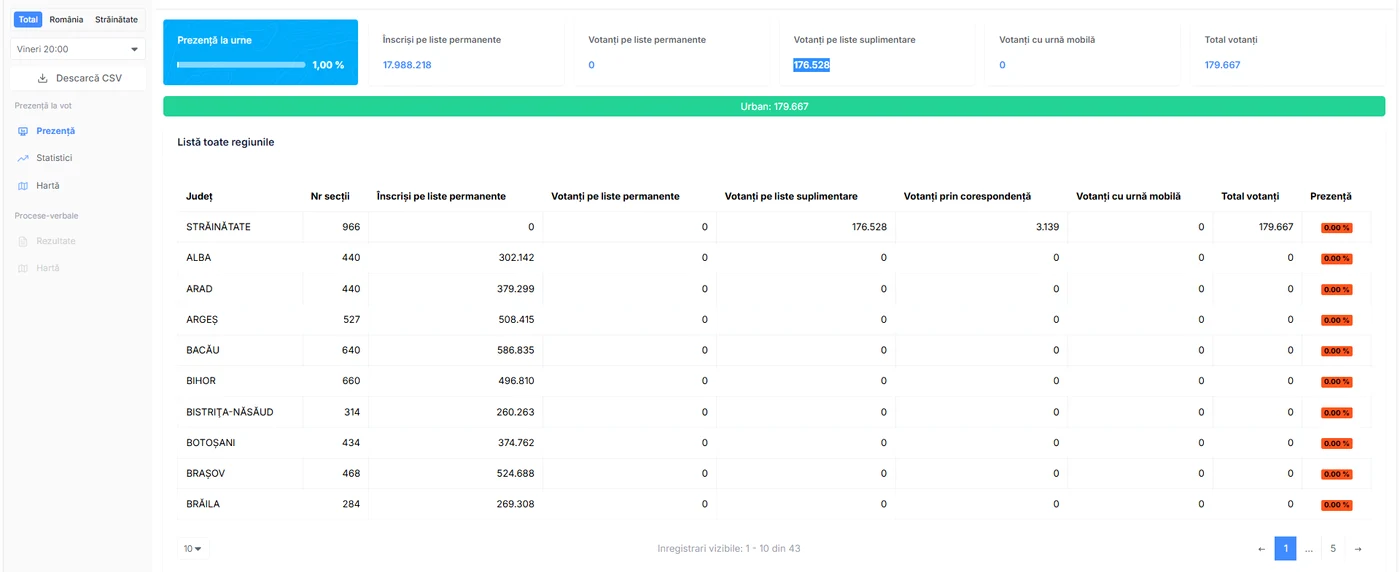1400x572 pixels.
Task: Sort by the Județ column header
Action: point(199,196)
